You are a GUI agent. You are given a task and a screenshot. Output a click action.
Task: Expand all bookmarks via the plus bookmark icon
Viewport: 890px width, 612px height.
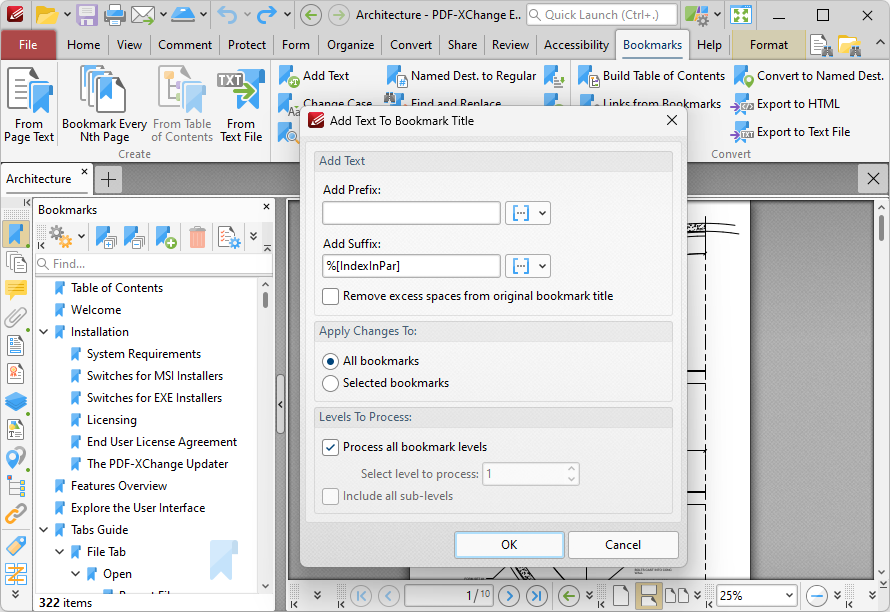pos(106,237)
